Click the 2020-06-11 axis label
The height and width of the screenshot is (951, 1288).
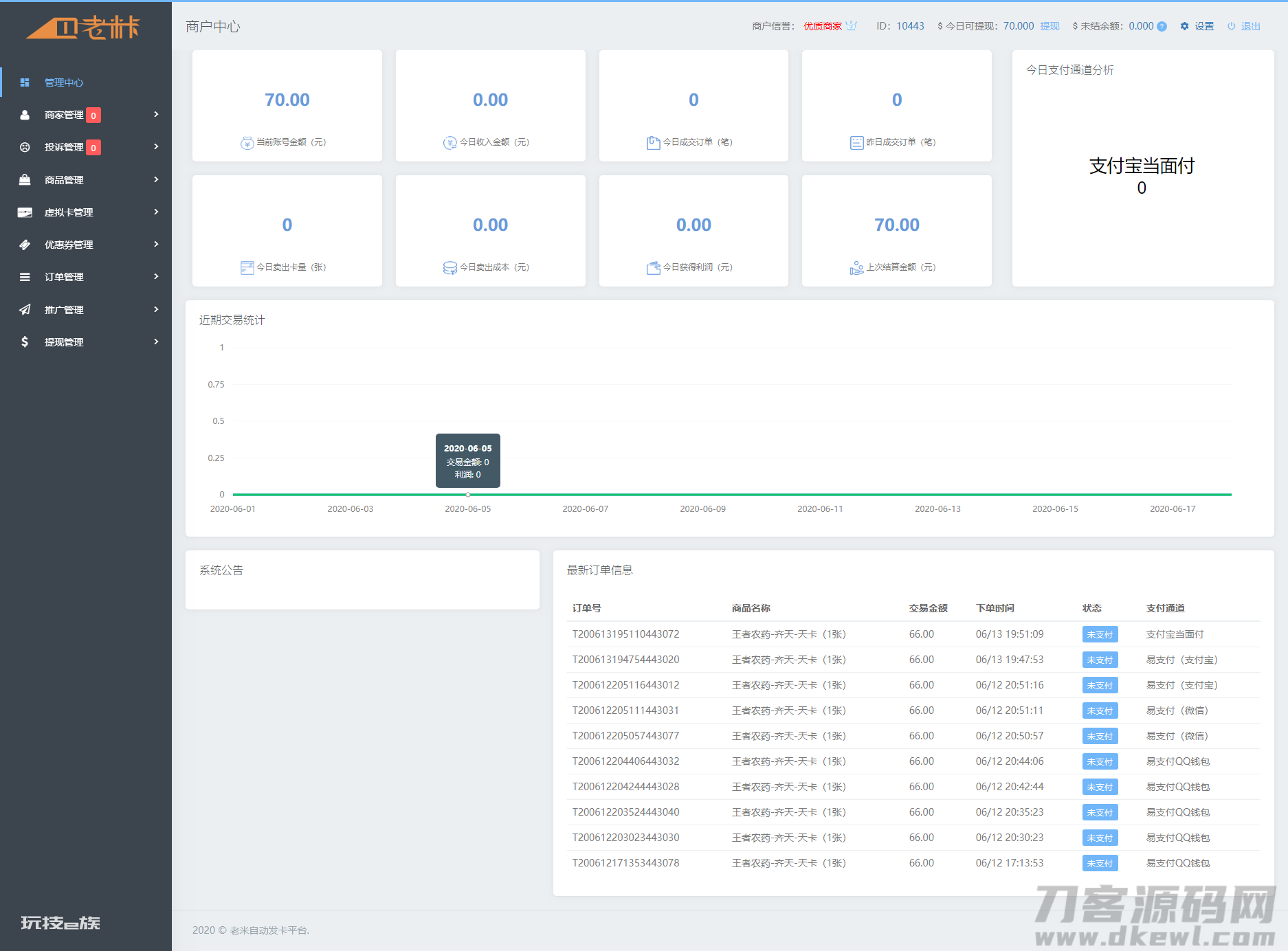point(820,509)
